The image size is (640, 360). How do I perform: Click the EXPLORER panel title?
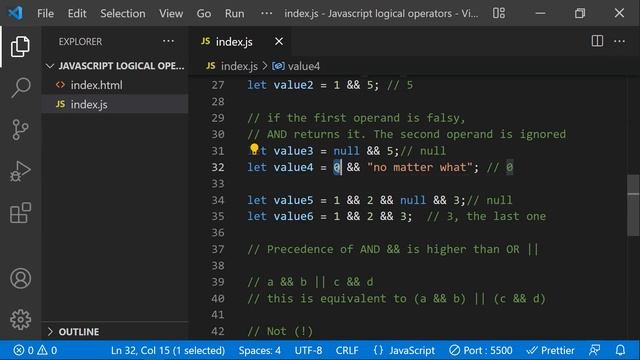click(x=80, y=42)
